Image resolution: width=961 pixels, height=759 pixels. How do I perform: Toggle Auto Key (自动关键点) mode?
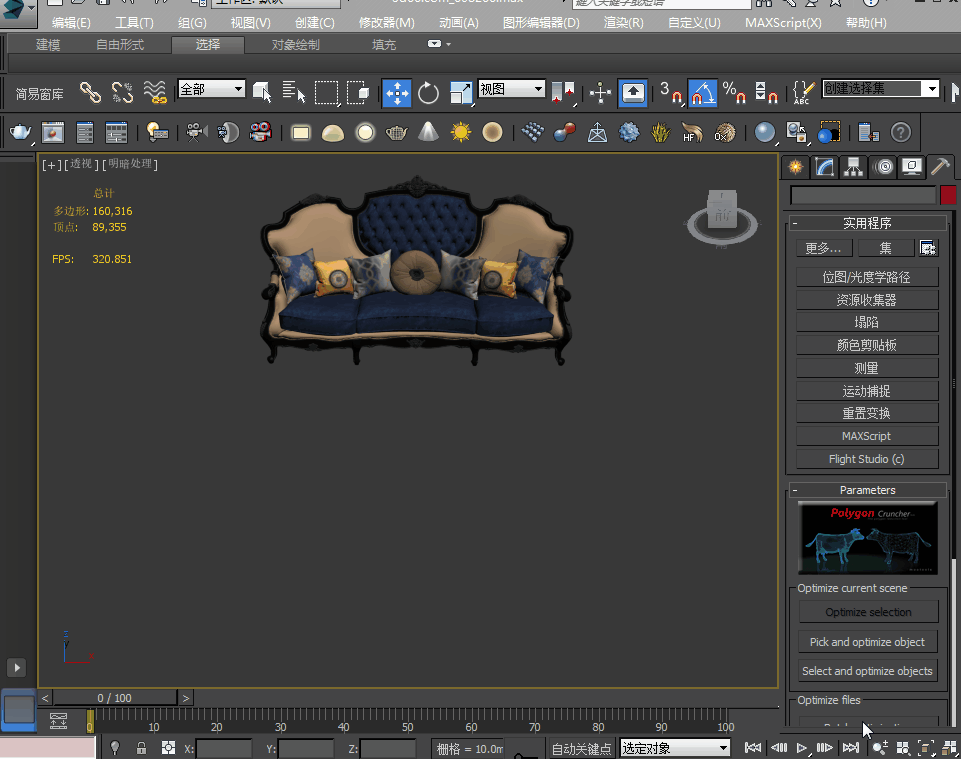point(581,748)
